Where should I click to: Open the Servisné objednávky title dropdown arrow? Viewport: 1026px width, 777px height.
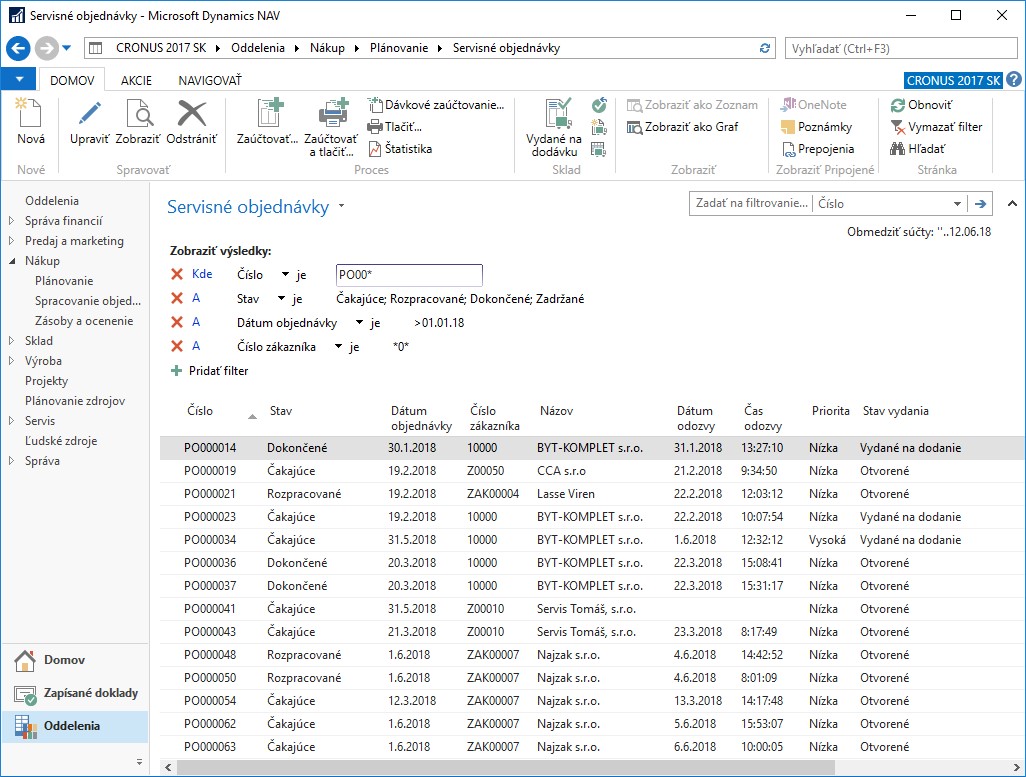342,206
